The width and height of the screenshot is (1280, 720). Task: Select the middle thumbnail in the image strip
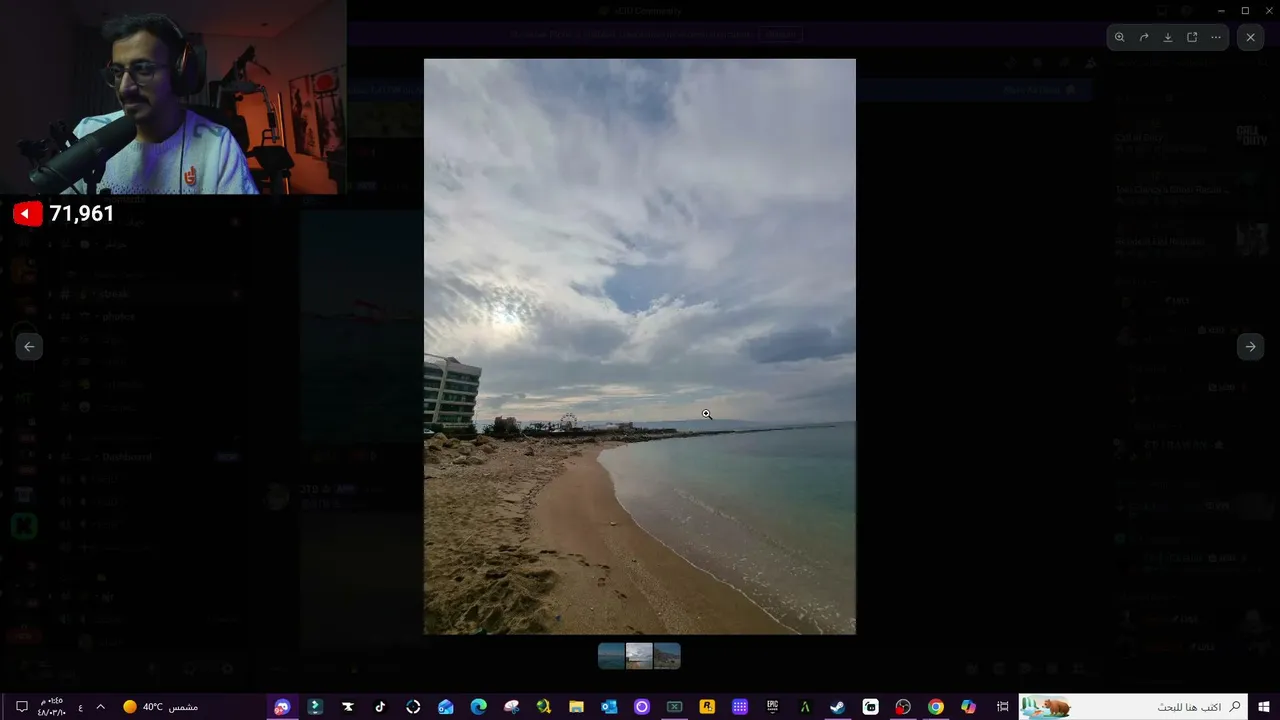coord(639,656)
